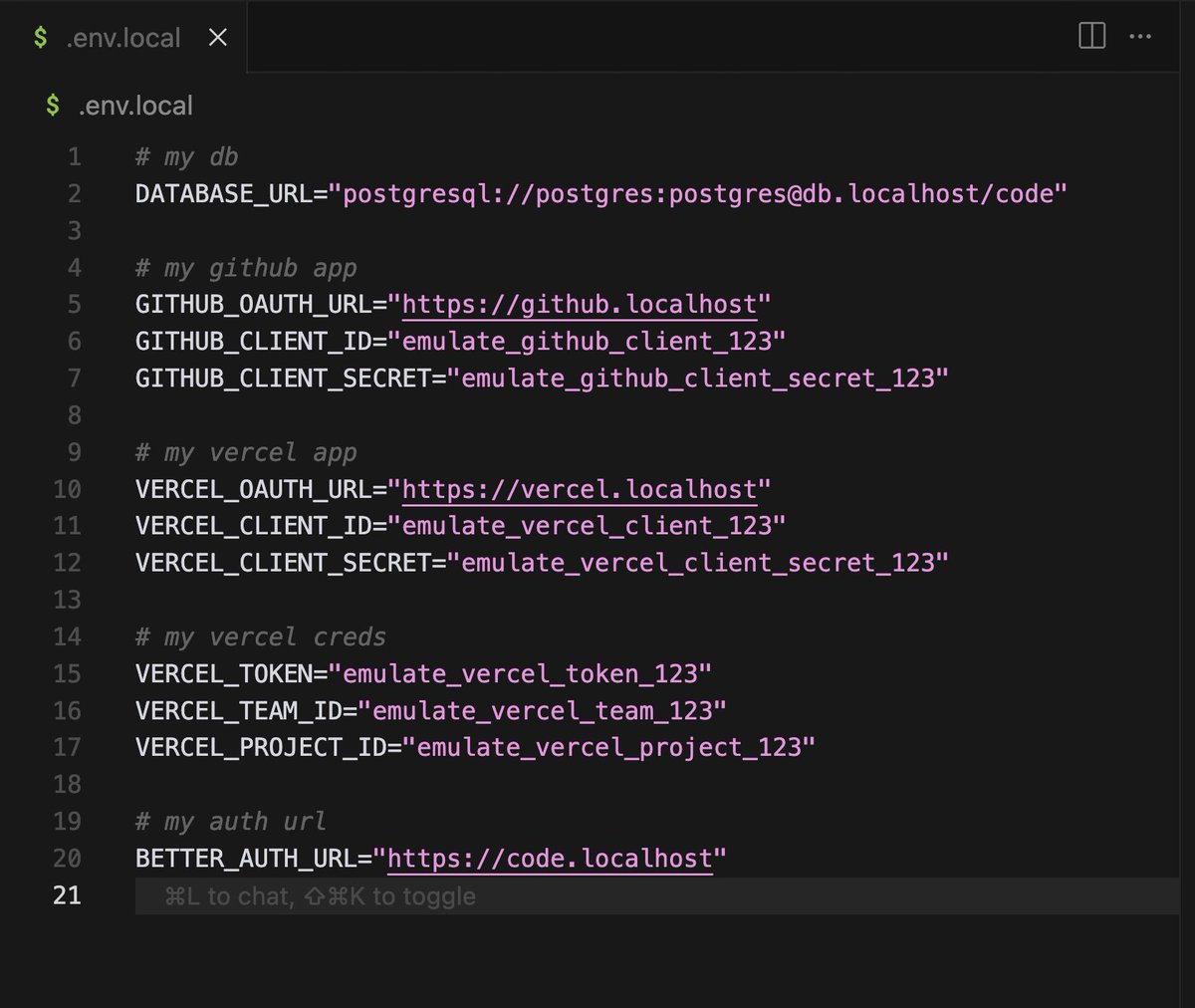Viewport: 1195px width, 1008px height.
Task: Click the '# my db' comment
Action: pos(187,157)
